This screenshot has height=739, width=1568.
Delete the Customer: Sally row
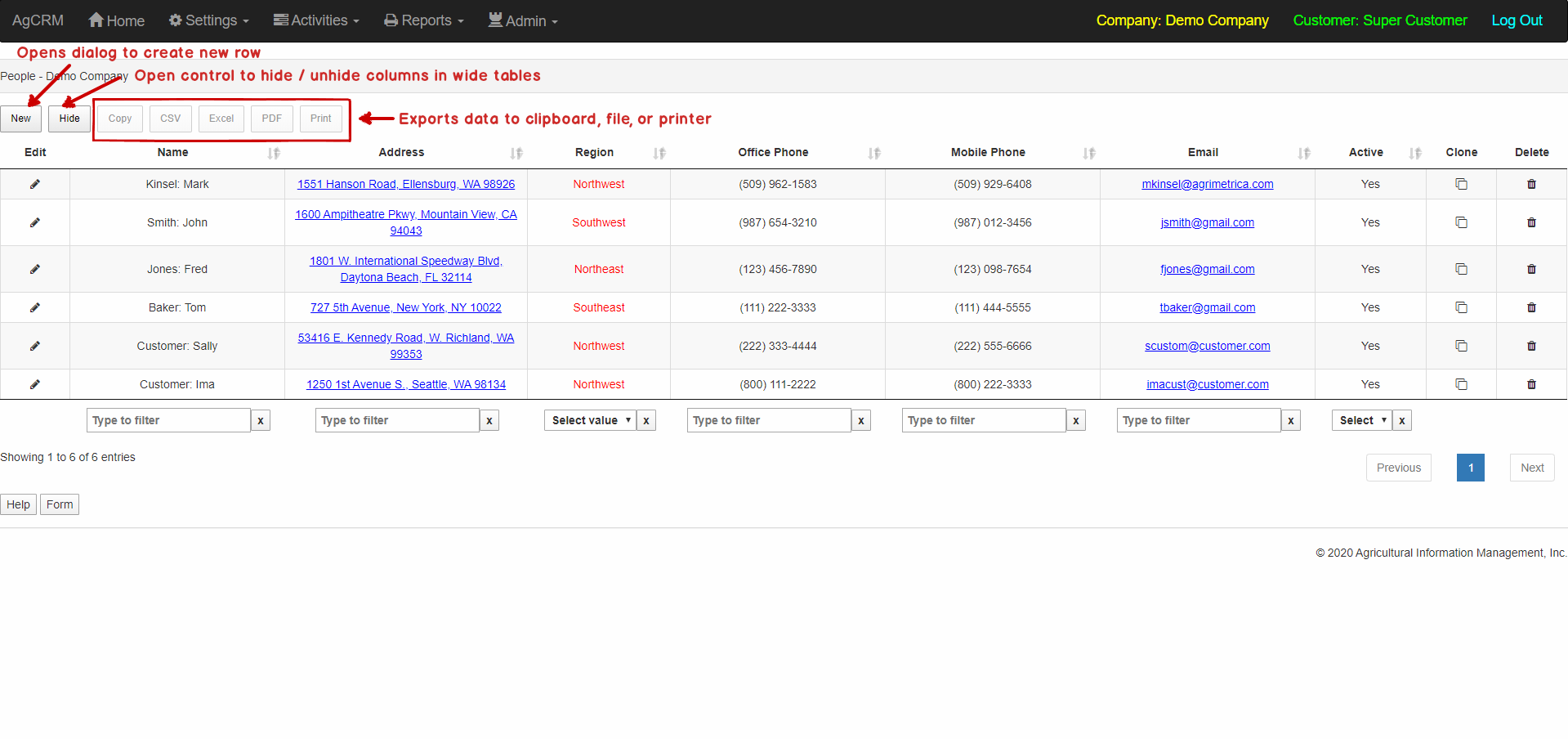1531,346
